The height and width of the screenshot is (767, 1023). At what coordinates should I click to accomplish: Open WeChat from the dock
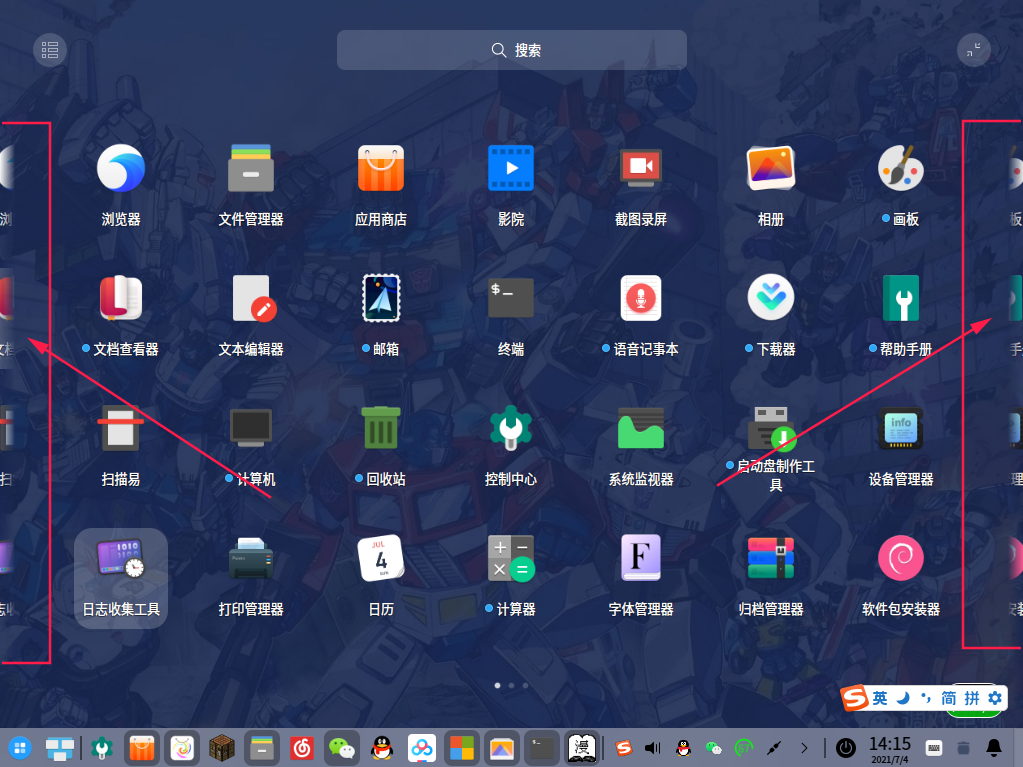(342, 748)
